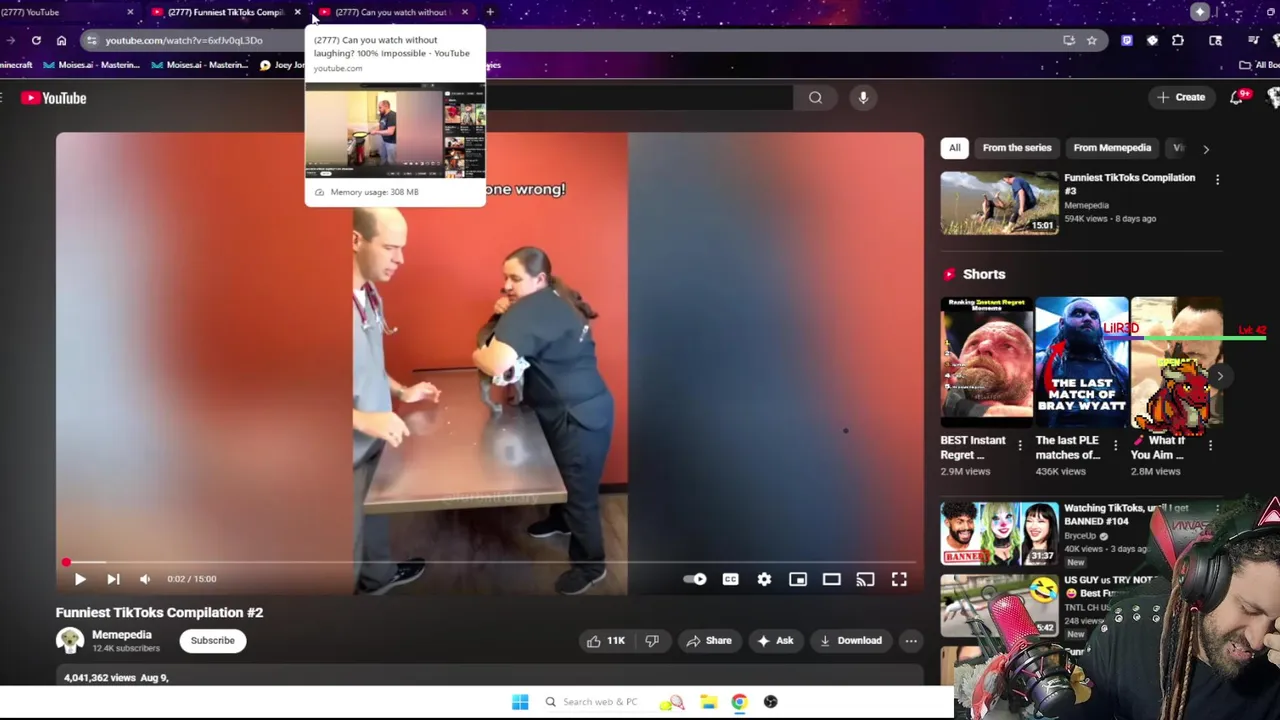Viewport: 1280px width, 720px height.
Task: Open the player settings gear
Action: tap(764, 579)
